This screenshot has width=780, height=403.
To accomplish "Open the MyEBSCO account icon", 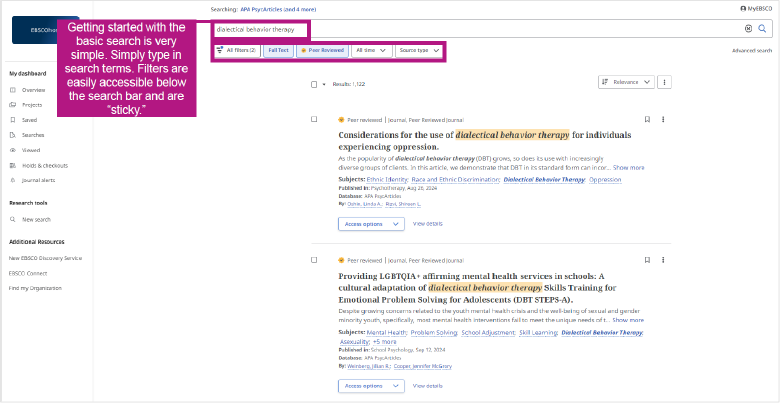I will tap(743, 9).
